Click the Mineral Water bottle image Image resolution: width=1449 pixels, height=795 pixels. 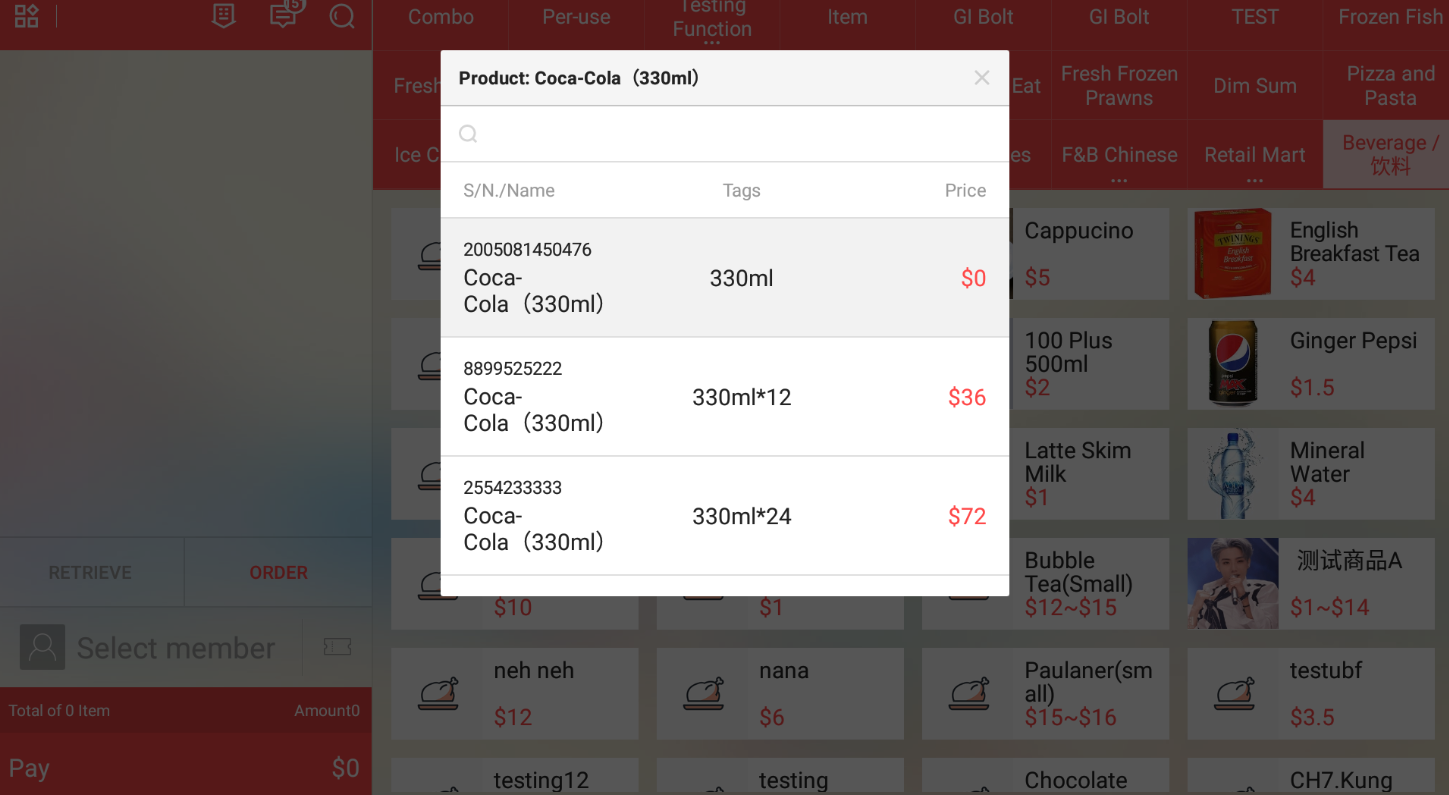[1233, 474]
